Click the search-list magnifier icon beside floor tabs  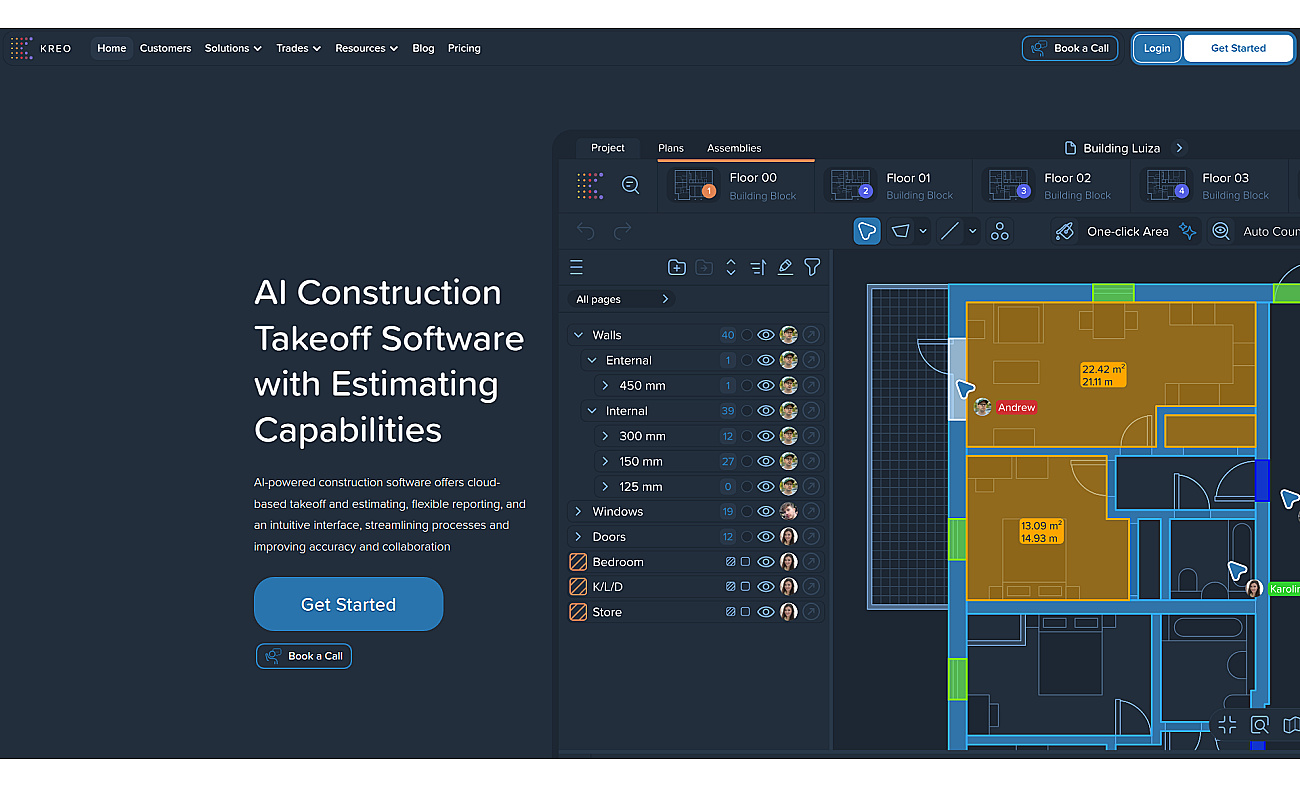pyautogui.click(x=631, y=185)
